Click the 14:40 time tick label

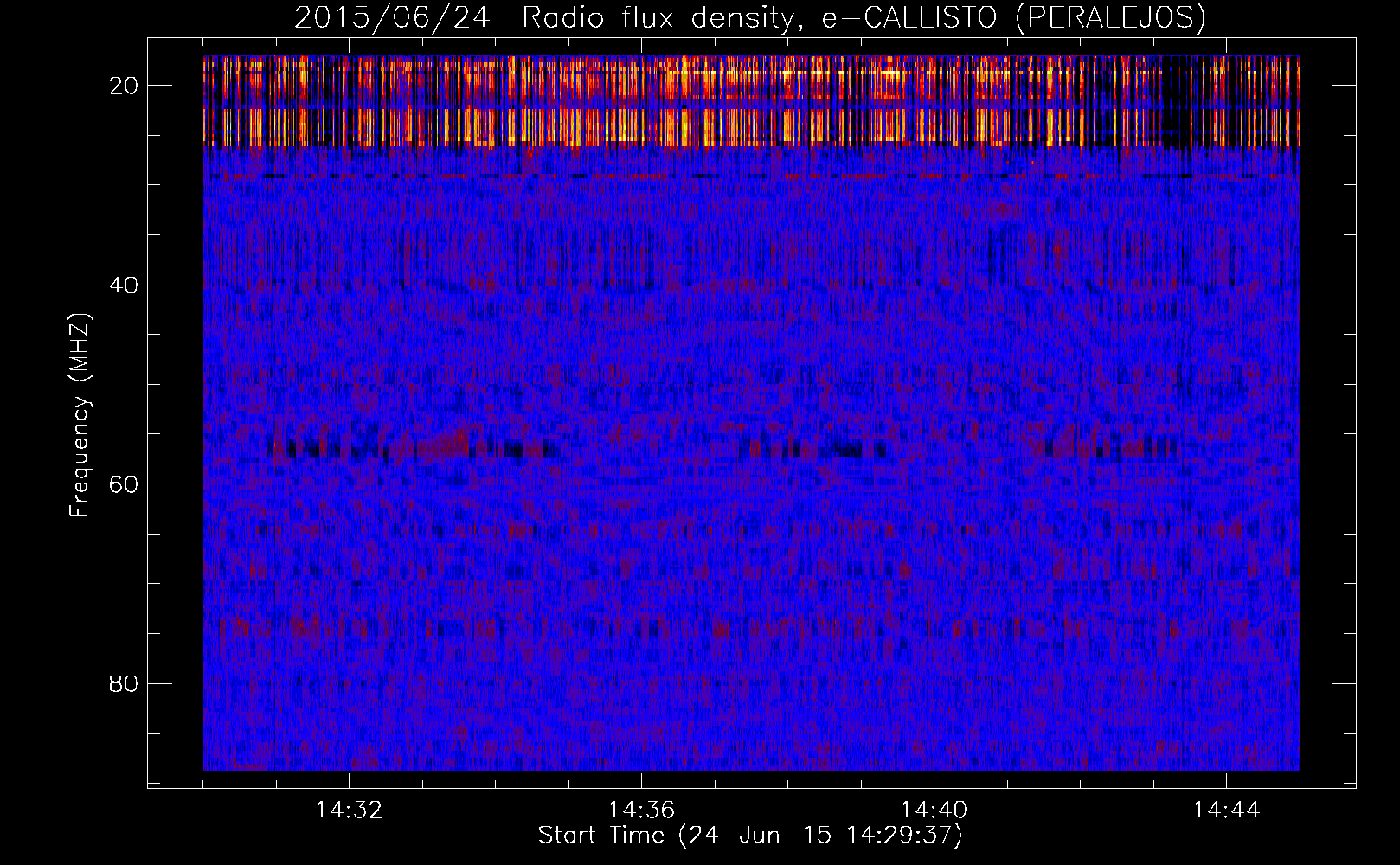(x=934, y=811)
